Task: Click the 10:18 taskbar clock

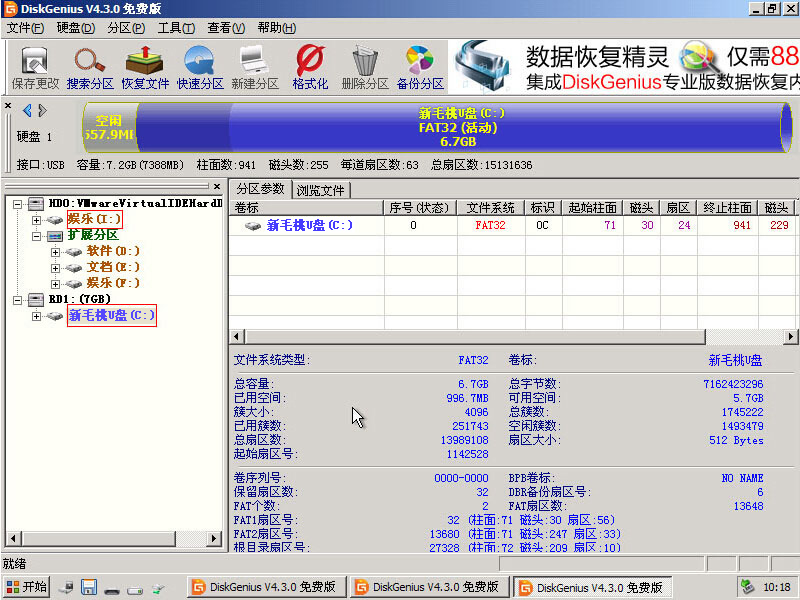Action: pyautogui.click(x=777, y=587)
